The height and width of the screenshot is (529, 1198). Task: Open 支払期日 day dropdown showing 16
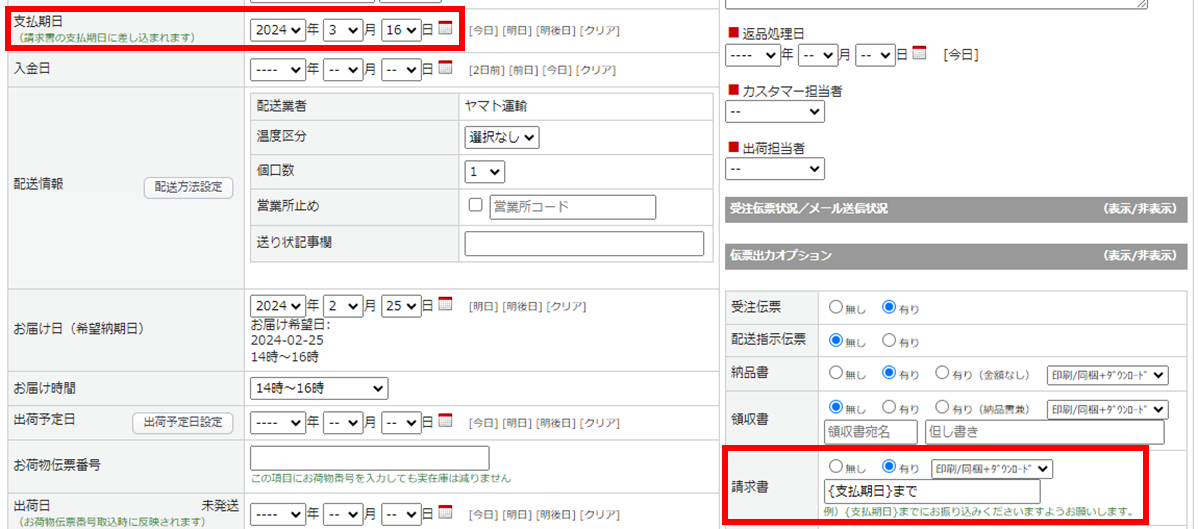[x=401, y=30]
